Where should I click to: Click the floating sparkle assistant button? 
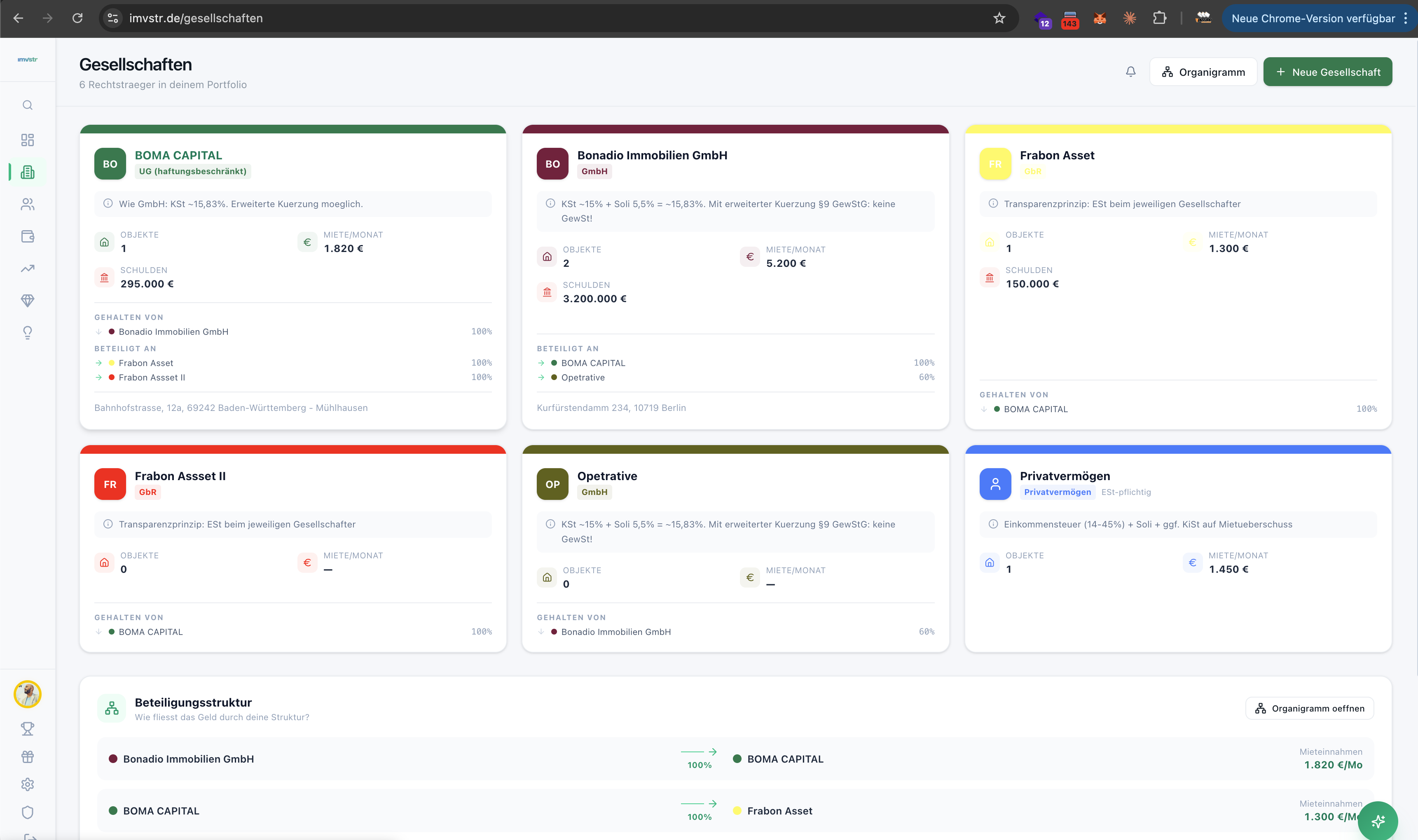[1377, 821]
